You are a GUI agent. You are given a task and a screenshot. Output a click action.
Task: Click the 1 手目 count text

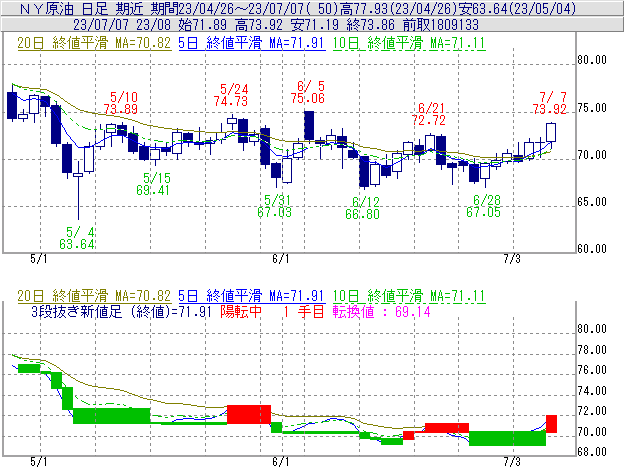[x=304, y=311]
